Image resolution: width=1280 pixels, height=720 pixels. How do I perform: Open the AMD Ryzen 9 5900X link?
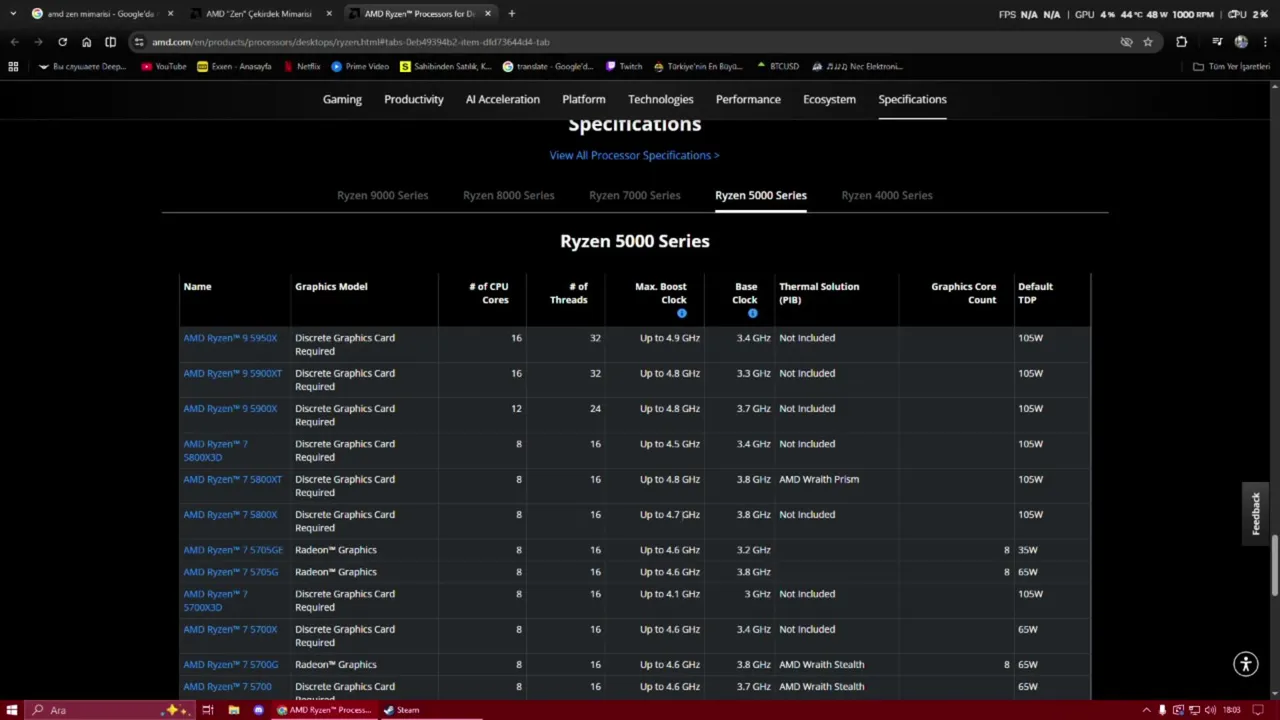tap(230, 408)
